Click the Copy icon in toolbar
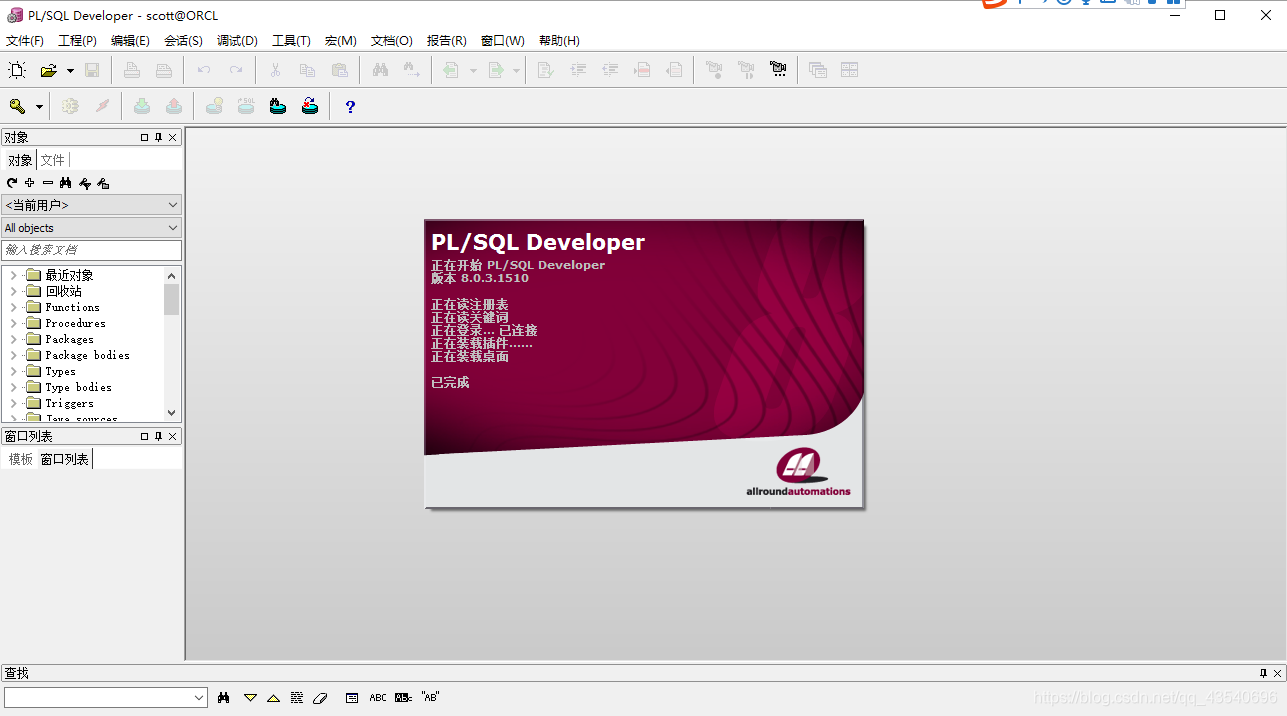The height and width of the screenshot is (716, 1287). (x=307, y=70)
